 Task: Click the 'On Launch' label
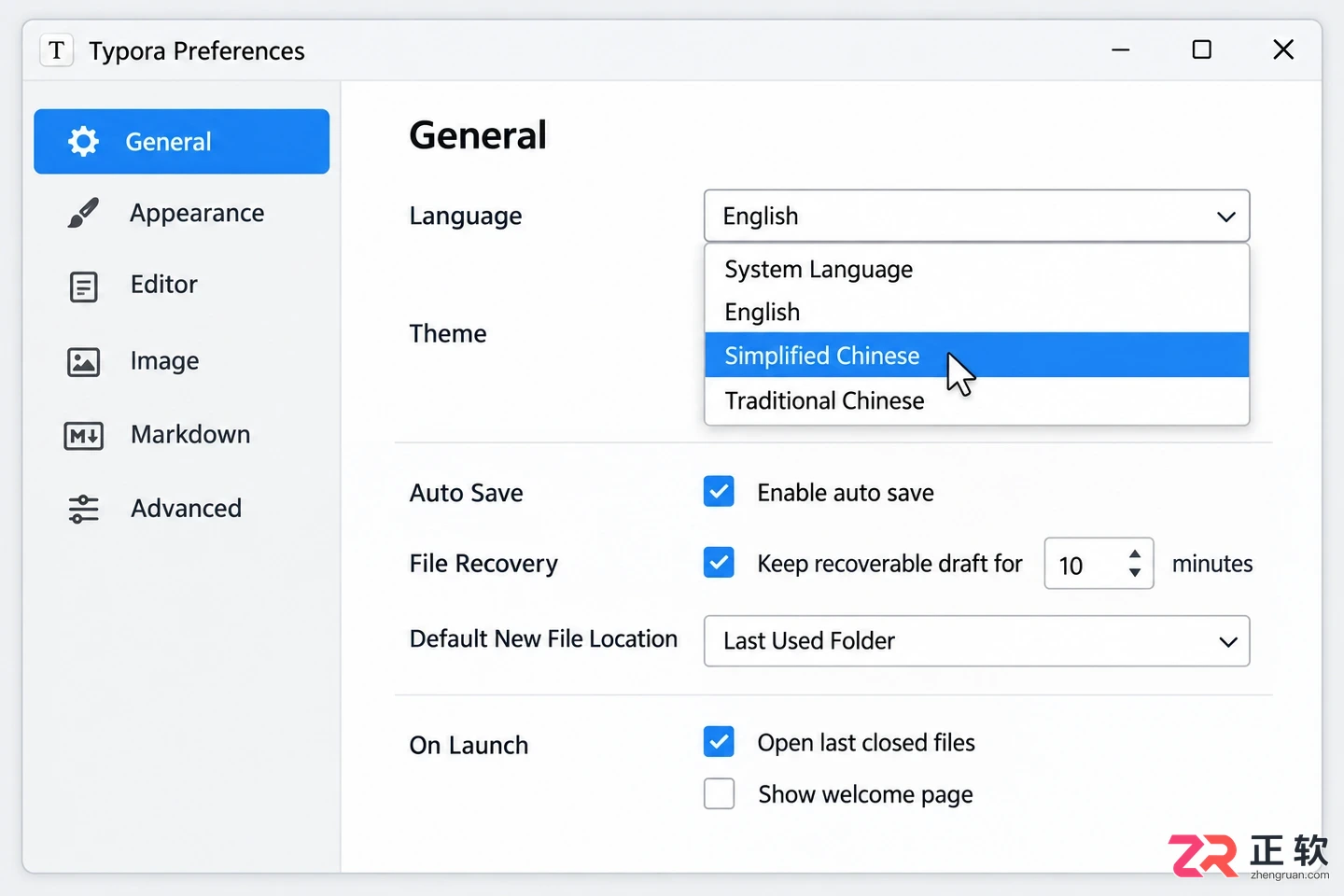(469, 745)
